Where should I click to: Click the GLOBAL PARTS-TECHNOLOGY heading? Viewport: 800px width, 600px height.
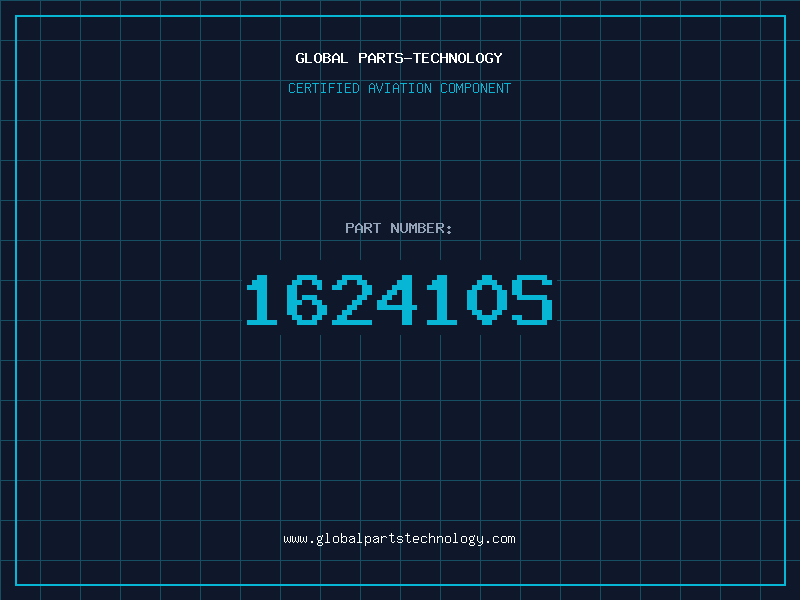399,58
